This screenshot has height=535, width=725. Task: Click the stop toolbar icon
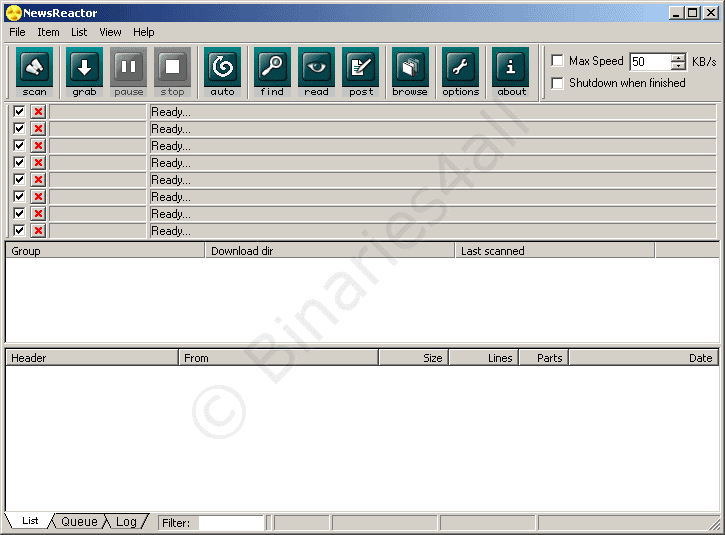pos(172,72)
